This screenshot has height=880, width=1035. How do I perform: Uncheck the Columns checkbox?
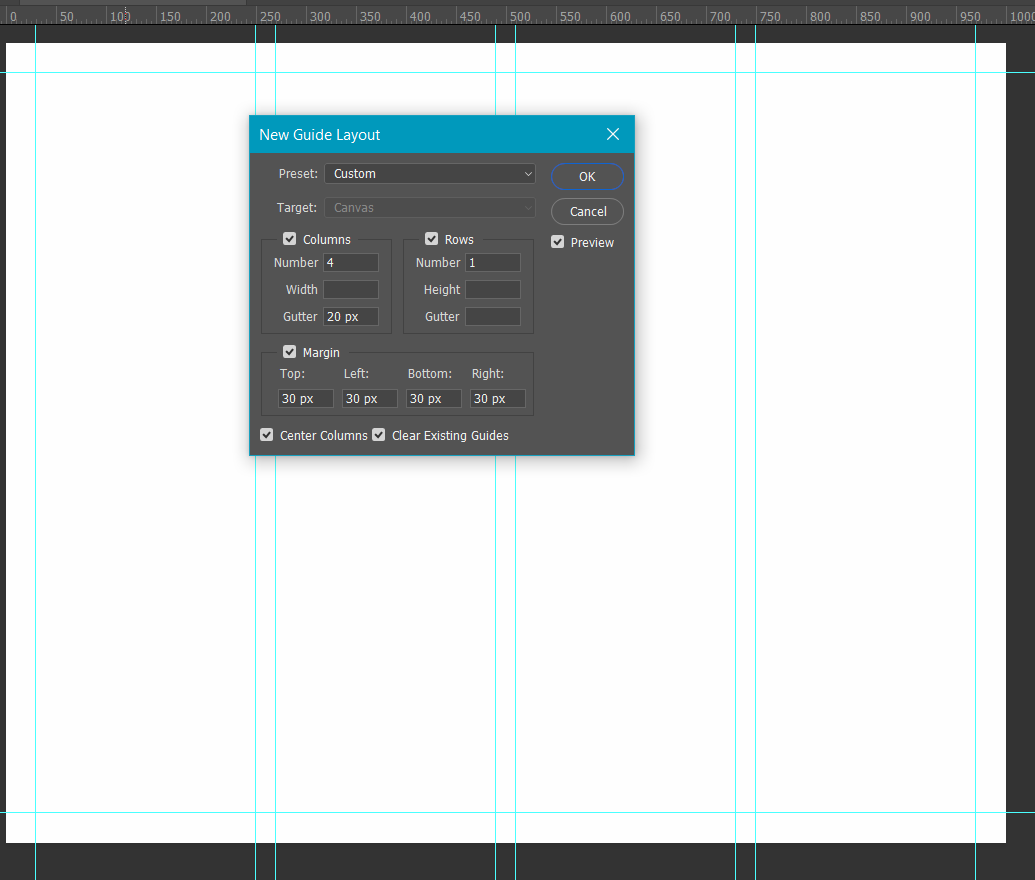pos(289,239)
